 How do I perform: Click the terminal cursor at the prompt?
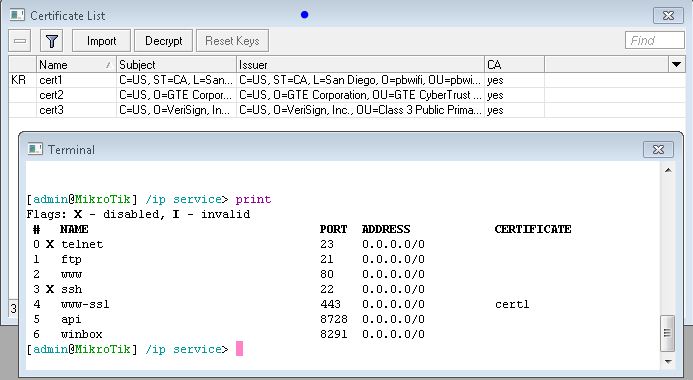pos(239,349)
